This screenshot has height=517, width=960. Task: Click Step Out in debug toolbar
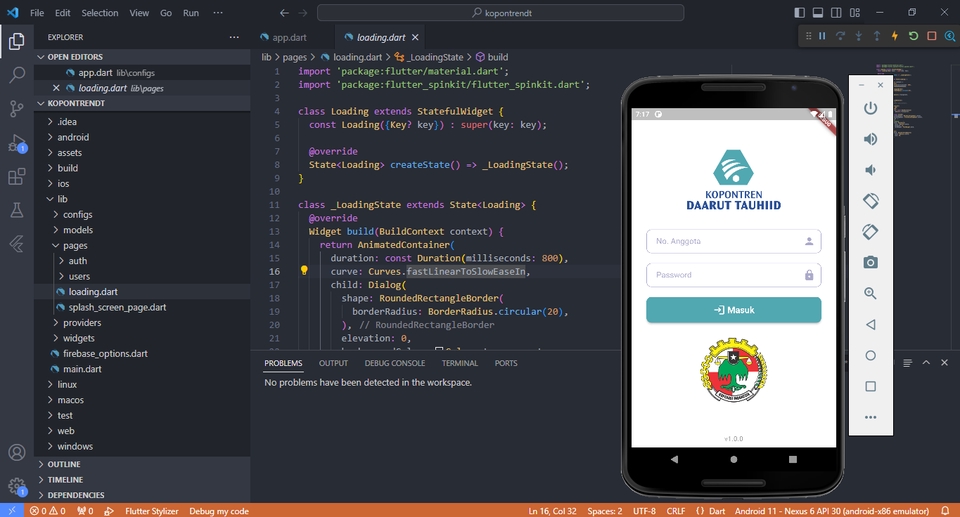[x=877, y=36]
